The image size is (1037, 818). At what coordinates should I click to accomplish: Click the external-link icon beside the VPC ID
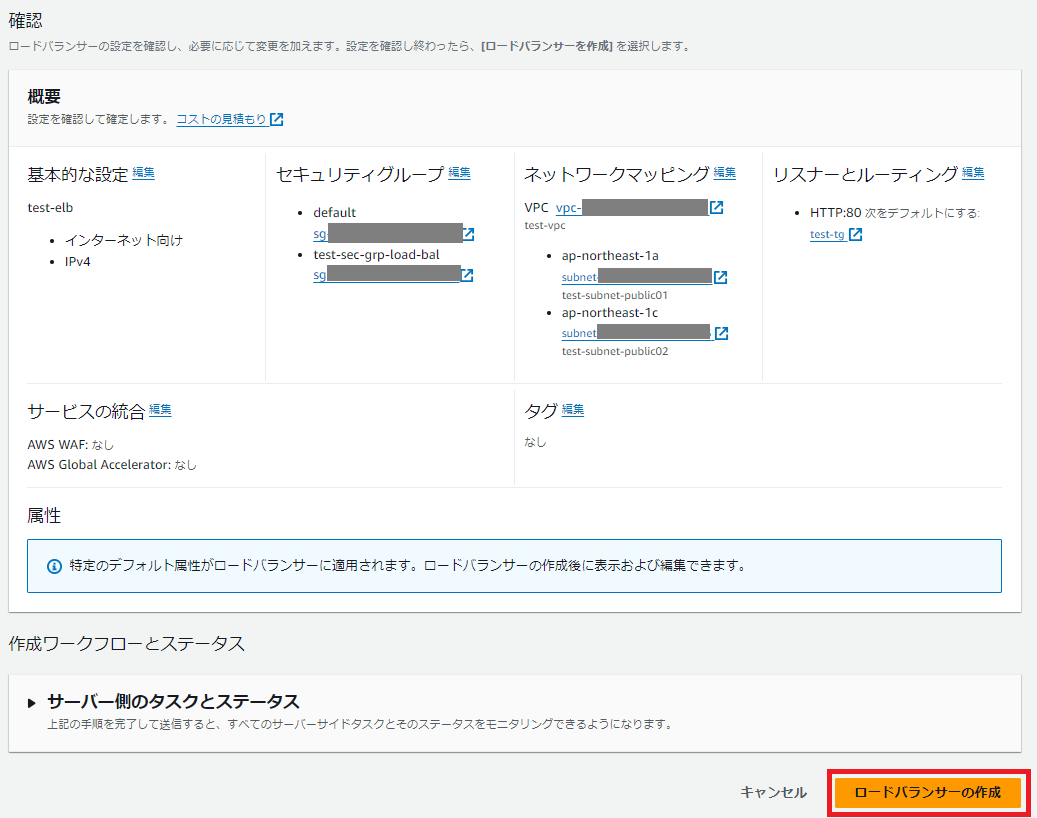tap(716, 208)
